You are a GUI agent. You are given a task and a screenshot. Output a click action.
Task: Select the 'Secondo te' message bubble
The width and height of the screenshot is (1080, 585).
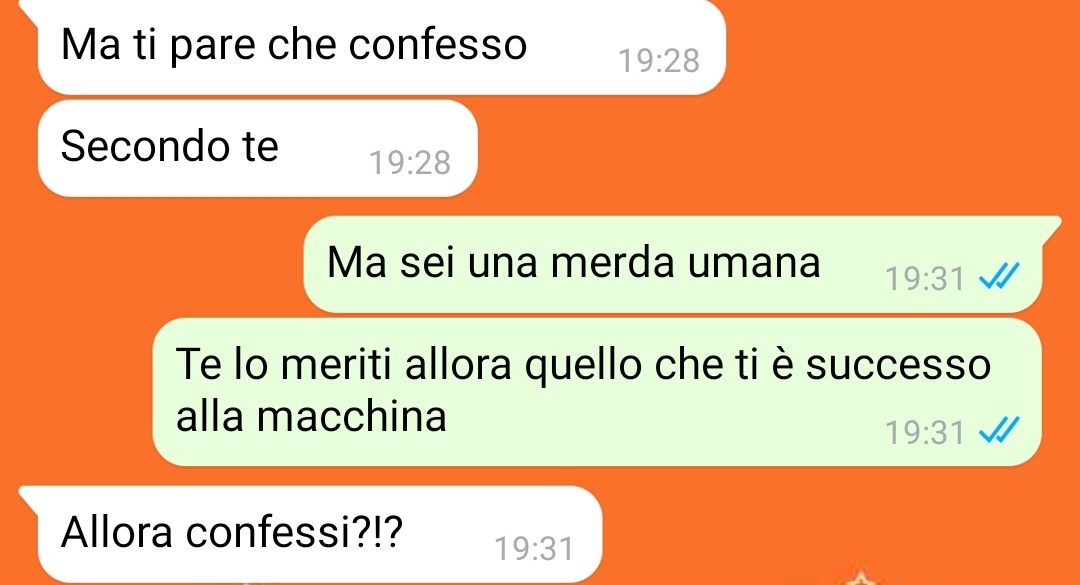pos(258,148)
